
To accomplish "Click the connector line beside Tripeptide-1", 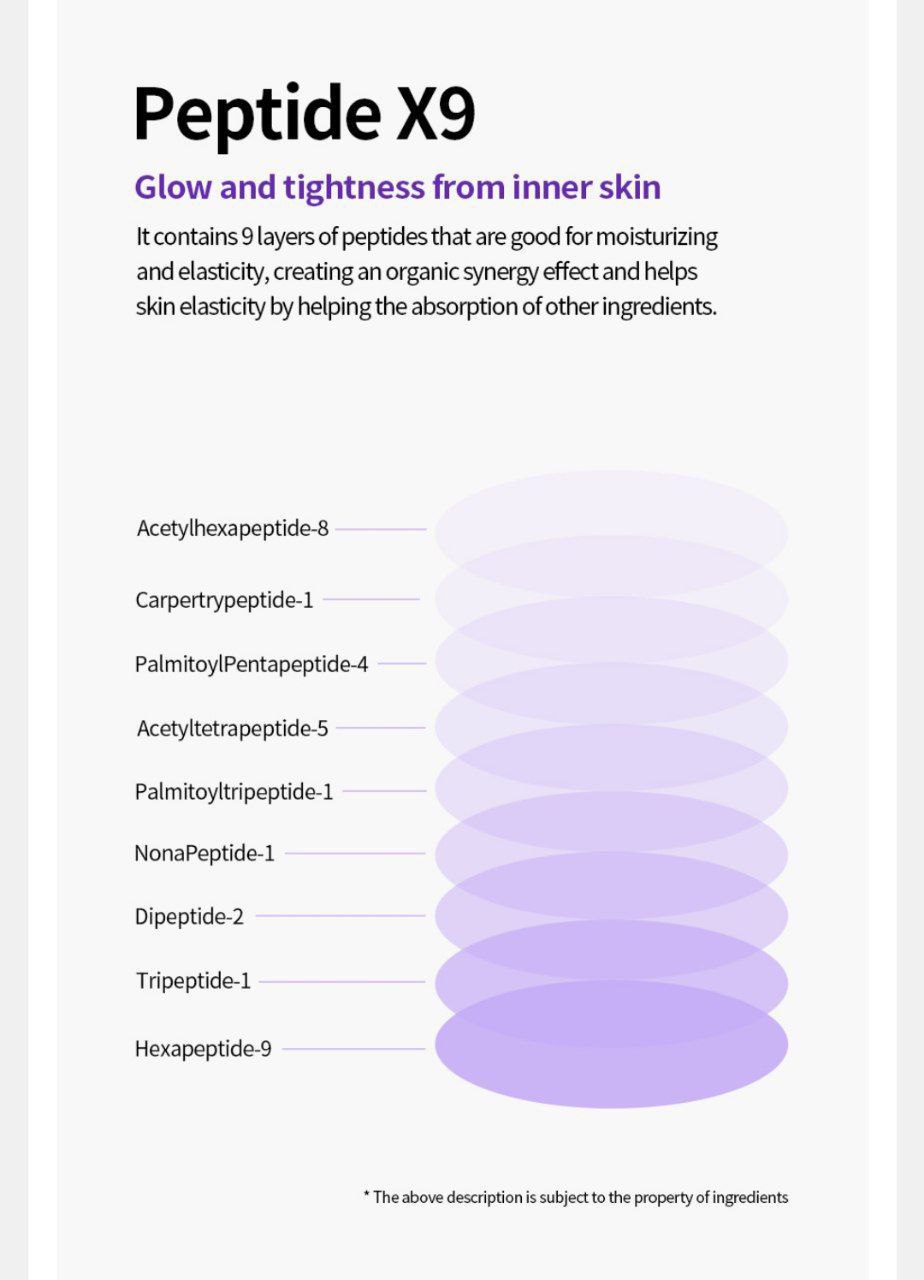I will 342,982.
